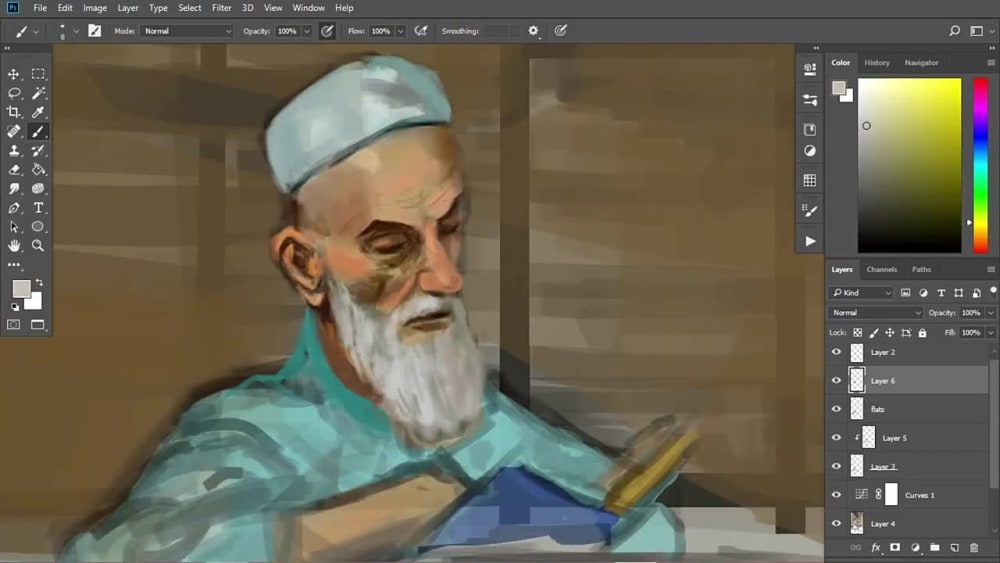Select the Brush tool in toolbox

point(38,131)
